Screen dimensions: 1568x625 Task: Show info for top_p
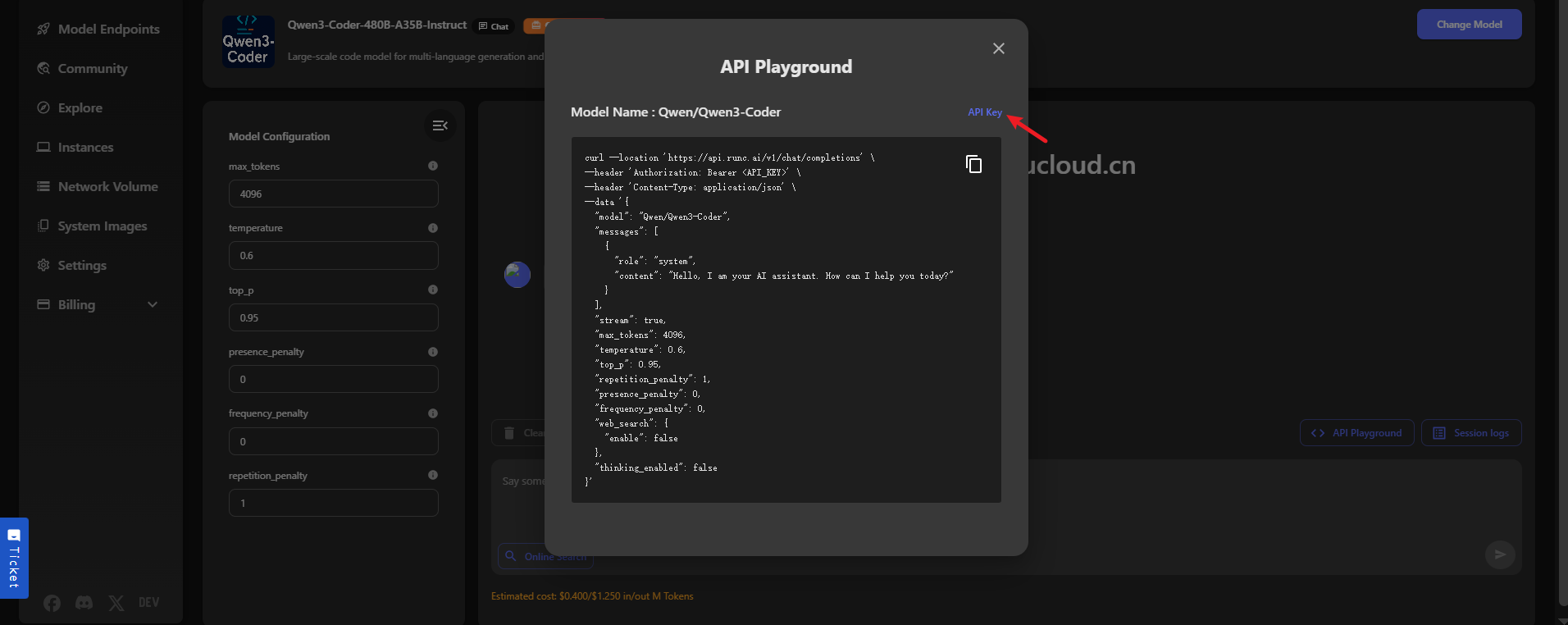(x=433, y=290)
